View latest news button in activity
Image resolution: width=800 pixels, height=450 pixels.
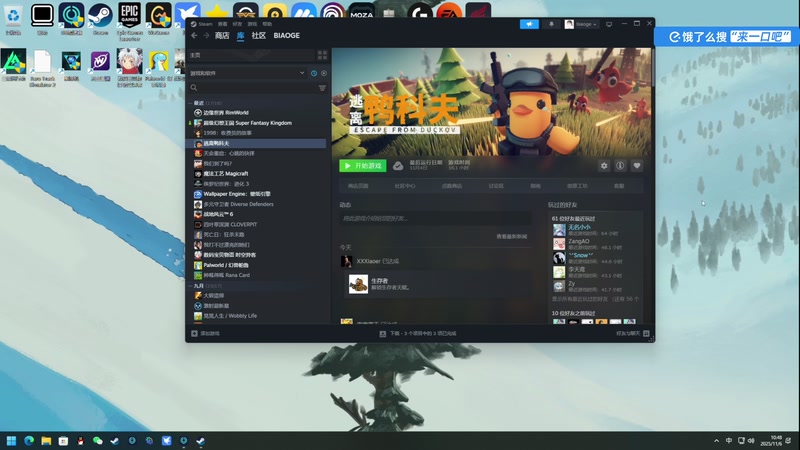pyautogui.click(x=512, y=237)
